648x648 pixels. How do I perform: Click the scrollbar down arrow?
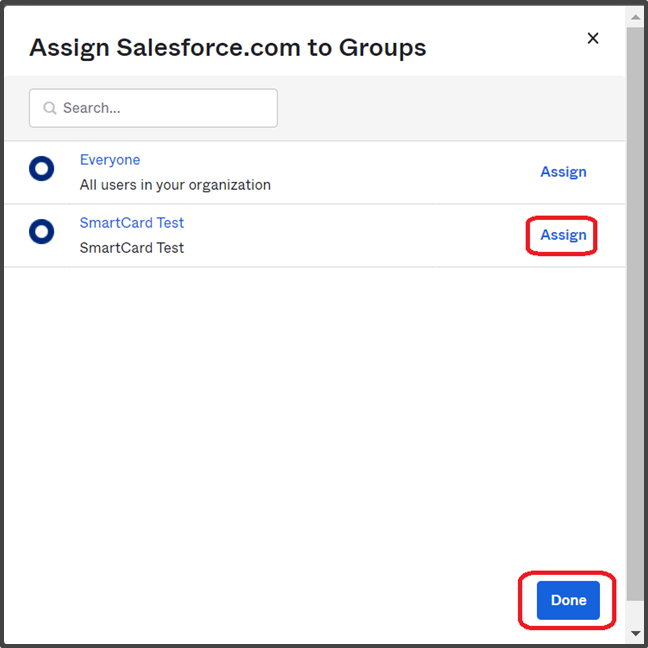(636, 633)
